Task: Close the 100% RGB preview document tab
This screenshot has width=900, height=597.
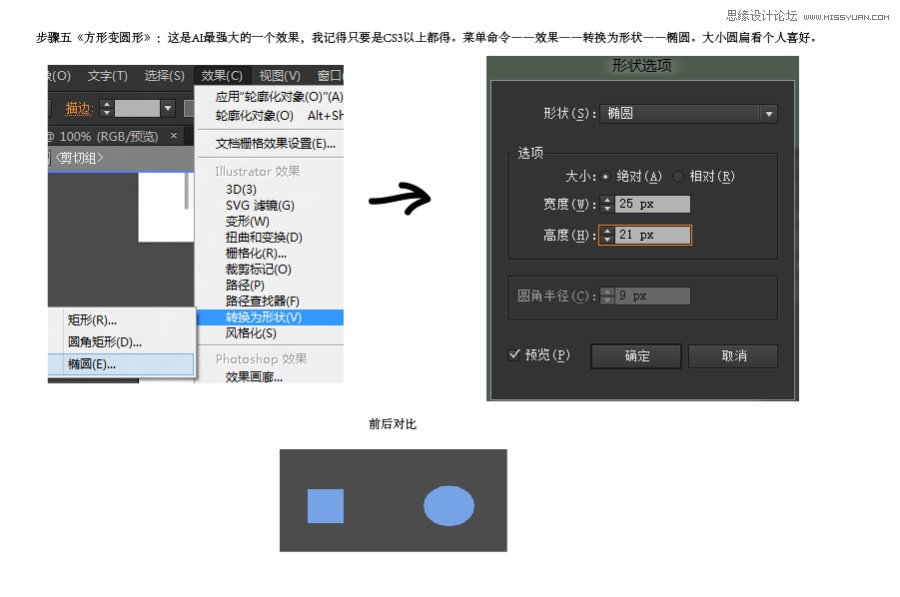Action: (x=173, y=135)
